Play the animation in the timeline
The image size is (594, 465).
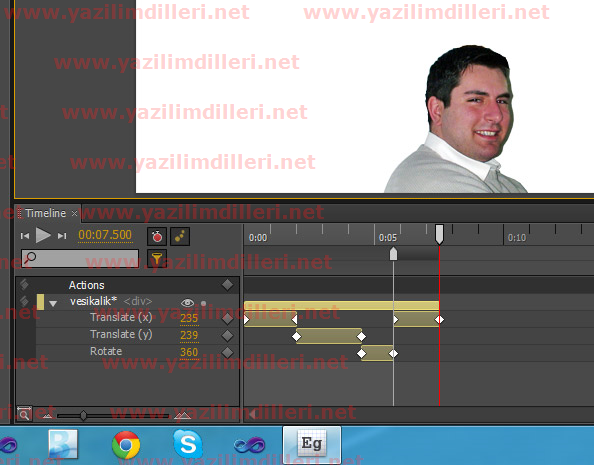(x=43, y=235)
